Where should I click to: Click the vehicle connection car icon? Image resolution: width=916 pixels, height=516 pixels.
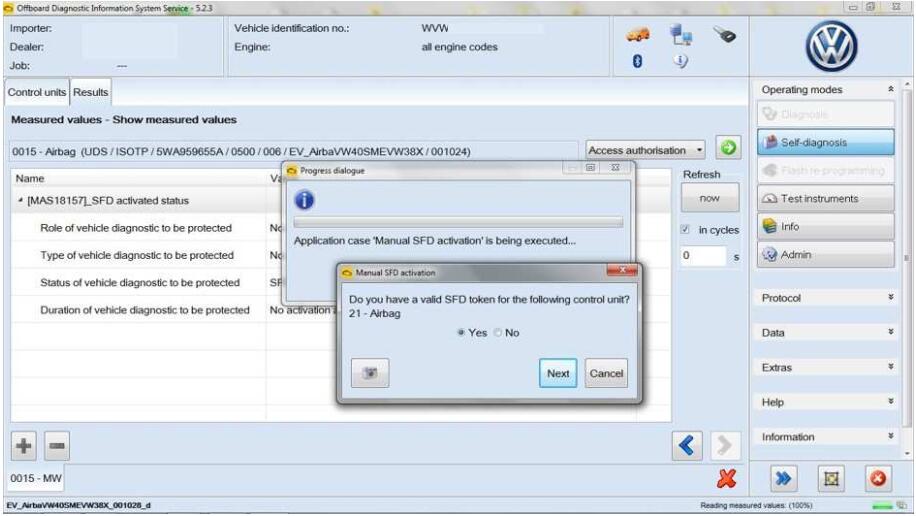(x=637, y=35)
